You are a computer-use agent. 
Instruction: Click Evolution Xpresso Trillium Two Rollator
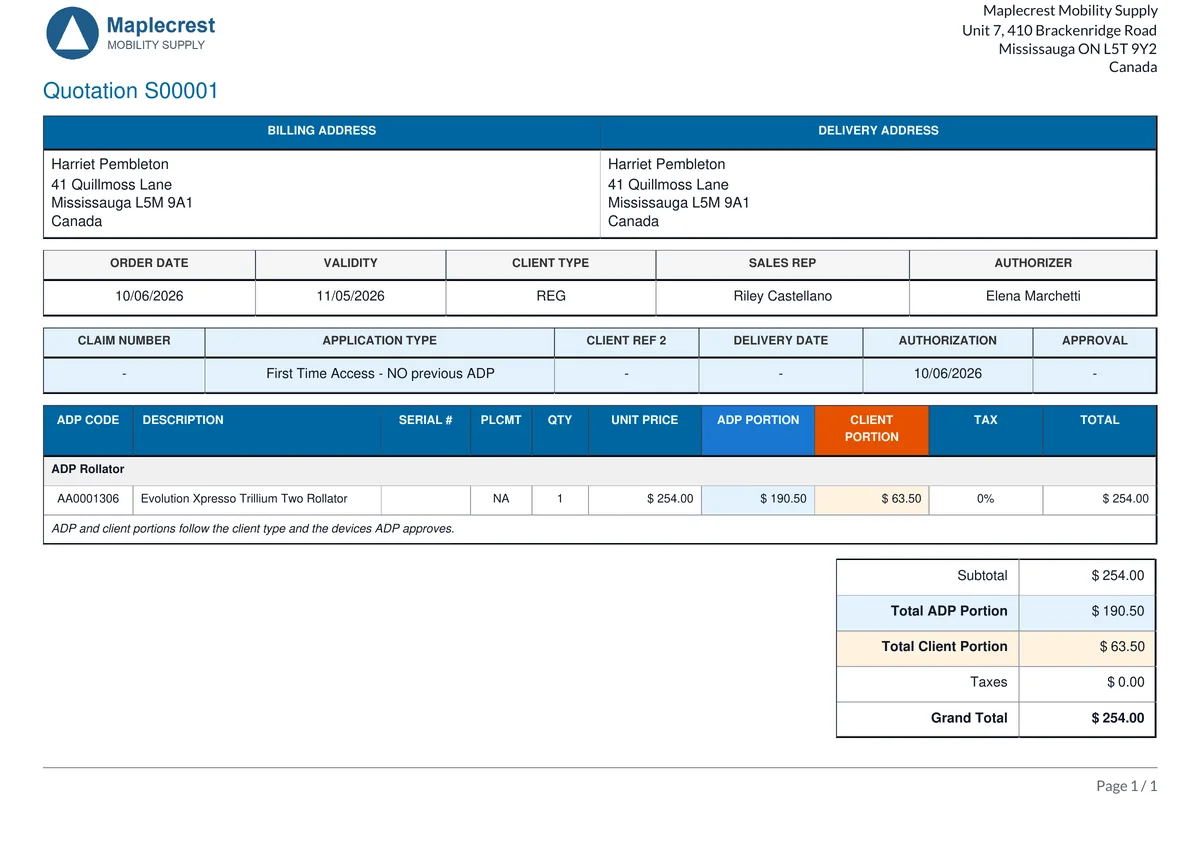[x=244, y=499]
